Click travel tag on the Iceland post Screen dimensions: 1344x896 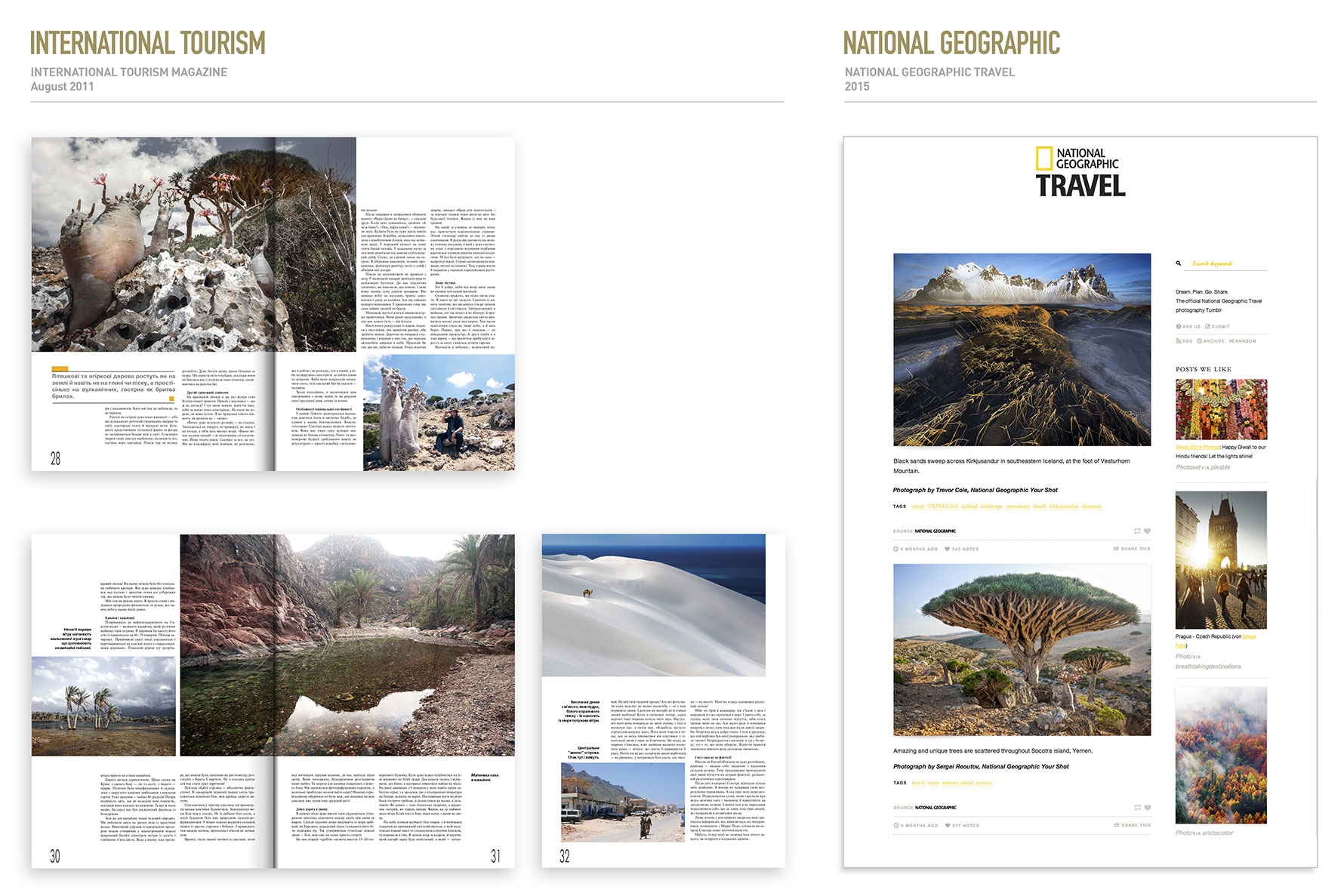918,507
